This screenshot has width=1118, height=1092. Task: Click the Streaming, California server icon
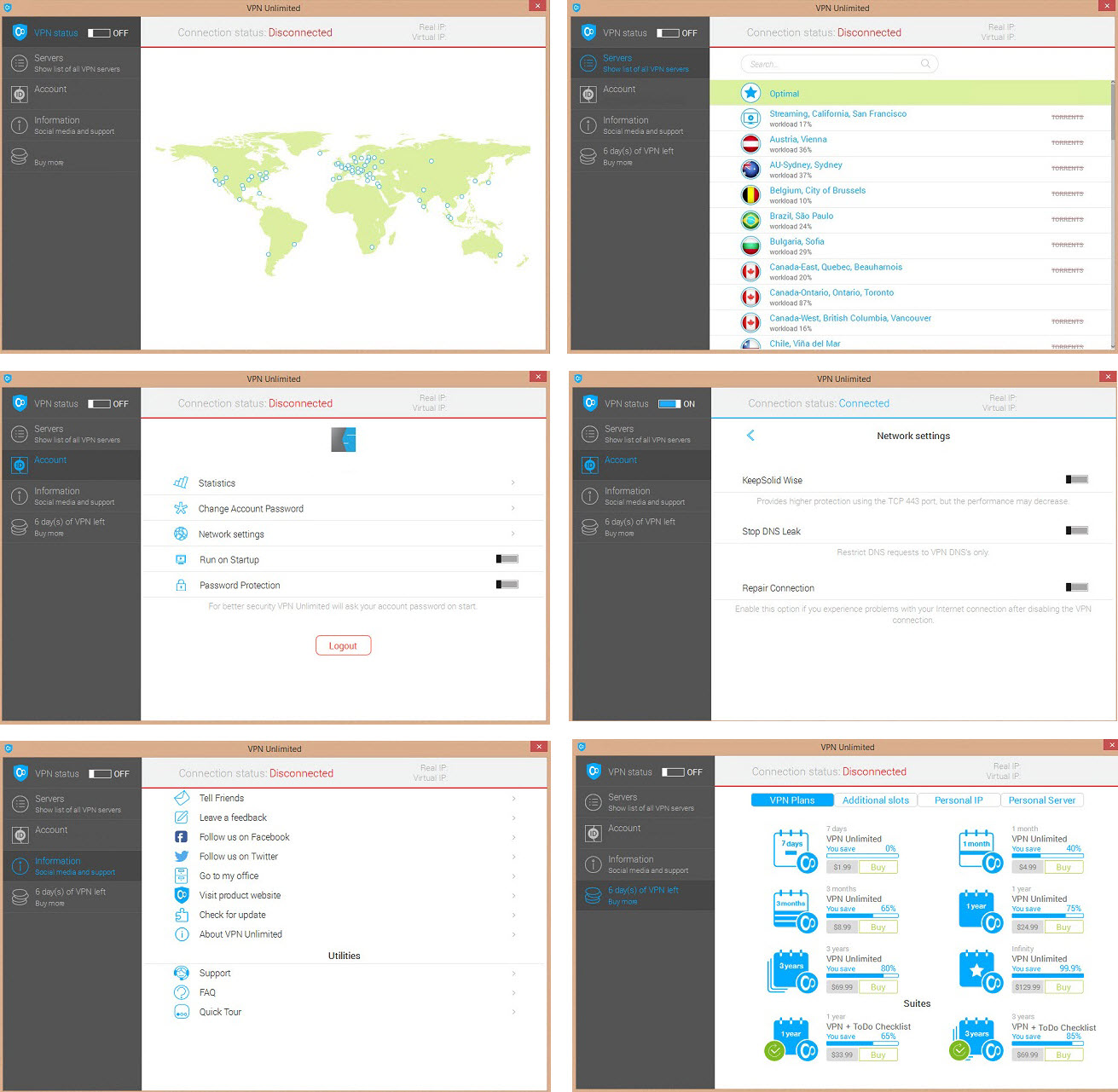click(750, 118)
